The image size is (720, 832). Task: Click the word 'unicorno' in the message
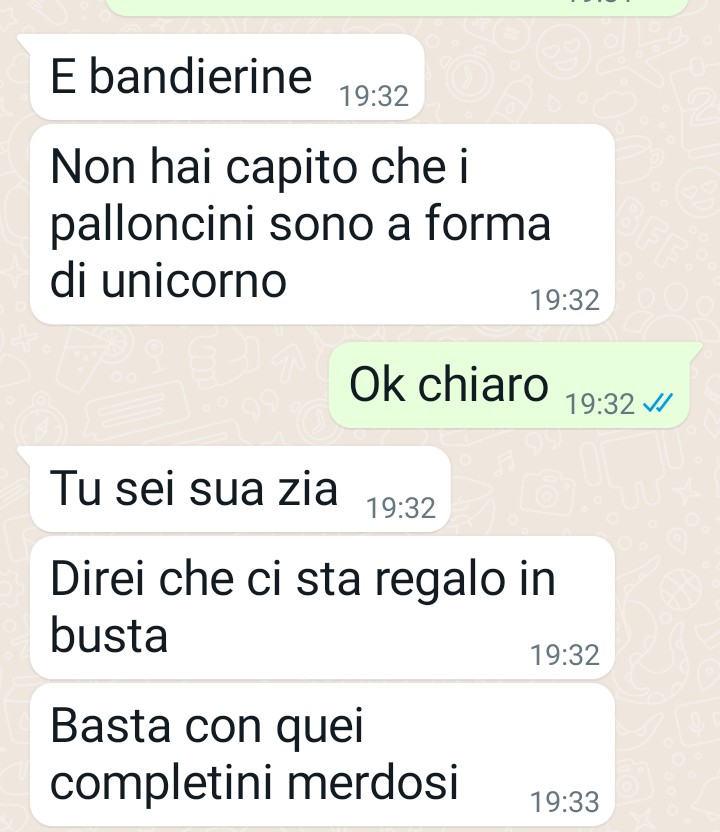[x=194, y=281]
